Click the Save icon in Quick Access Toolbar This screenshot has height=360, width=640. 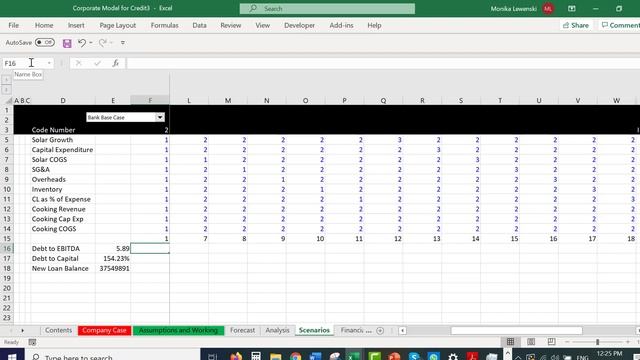point(67,43)
